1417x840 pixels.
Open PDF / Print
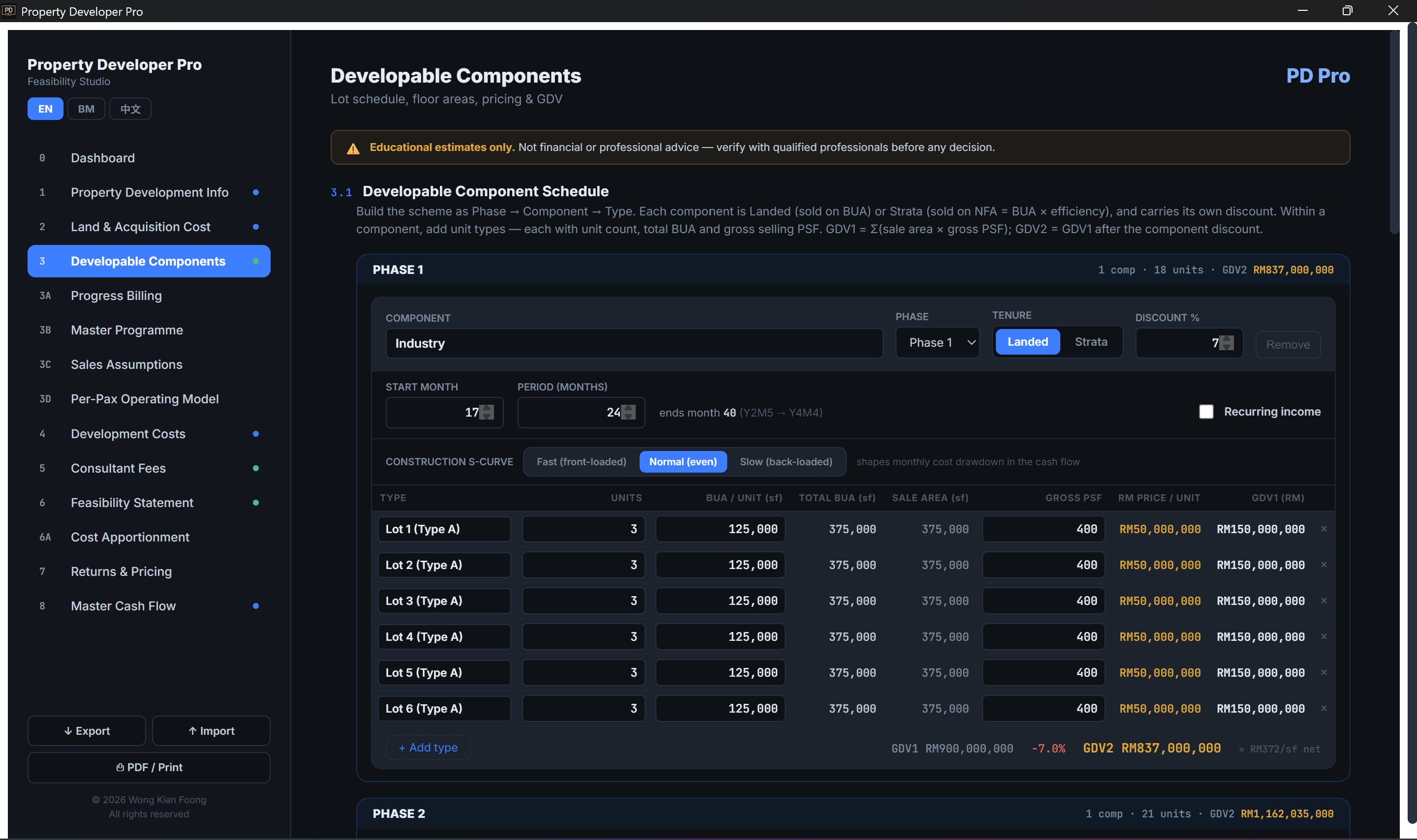149,767
